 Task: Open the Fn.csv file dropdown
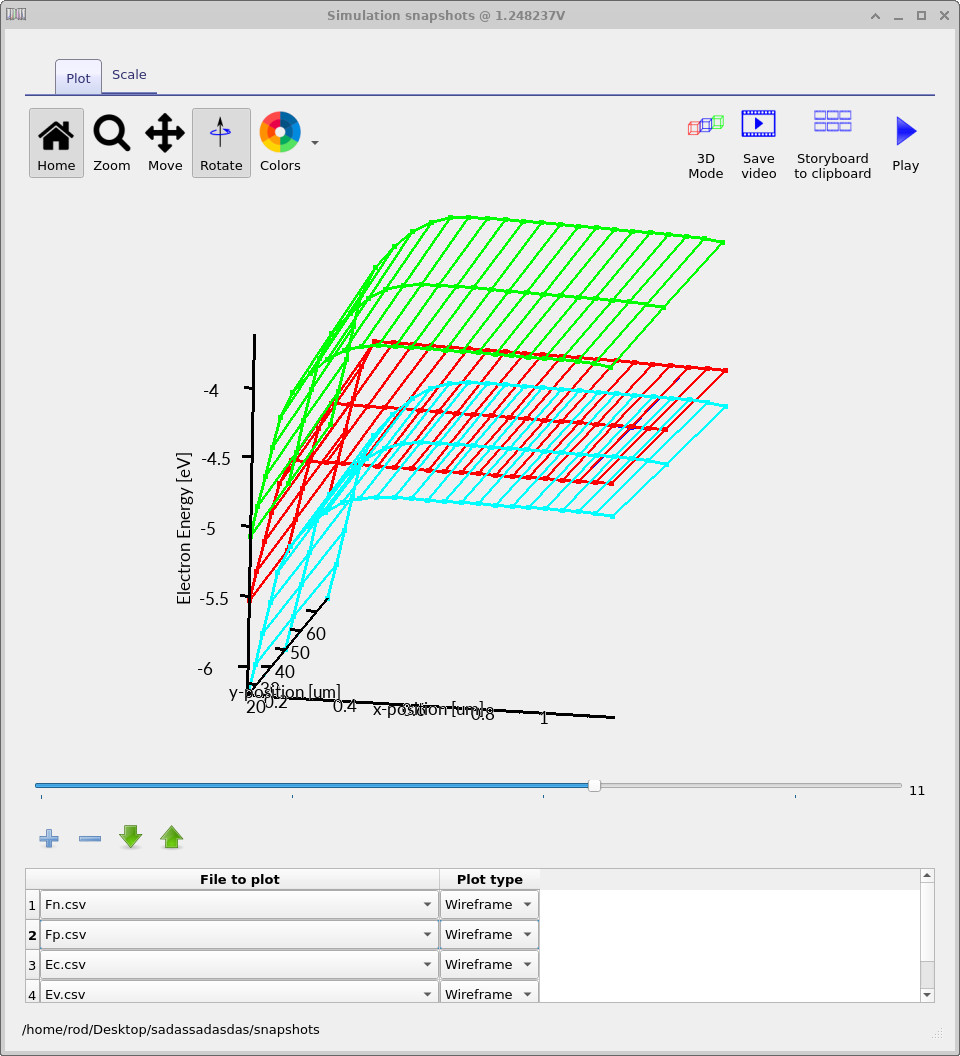239,905
